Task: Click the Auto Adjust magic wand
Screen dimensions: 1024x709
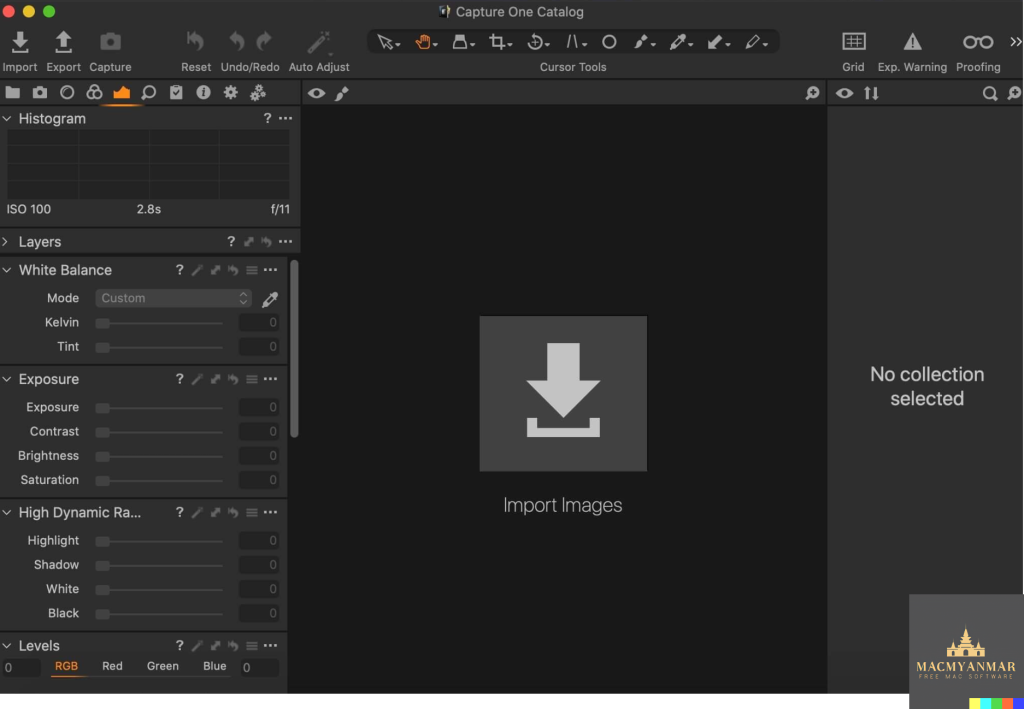Action: [319, 42]
